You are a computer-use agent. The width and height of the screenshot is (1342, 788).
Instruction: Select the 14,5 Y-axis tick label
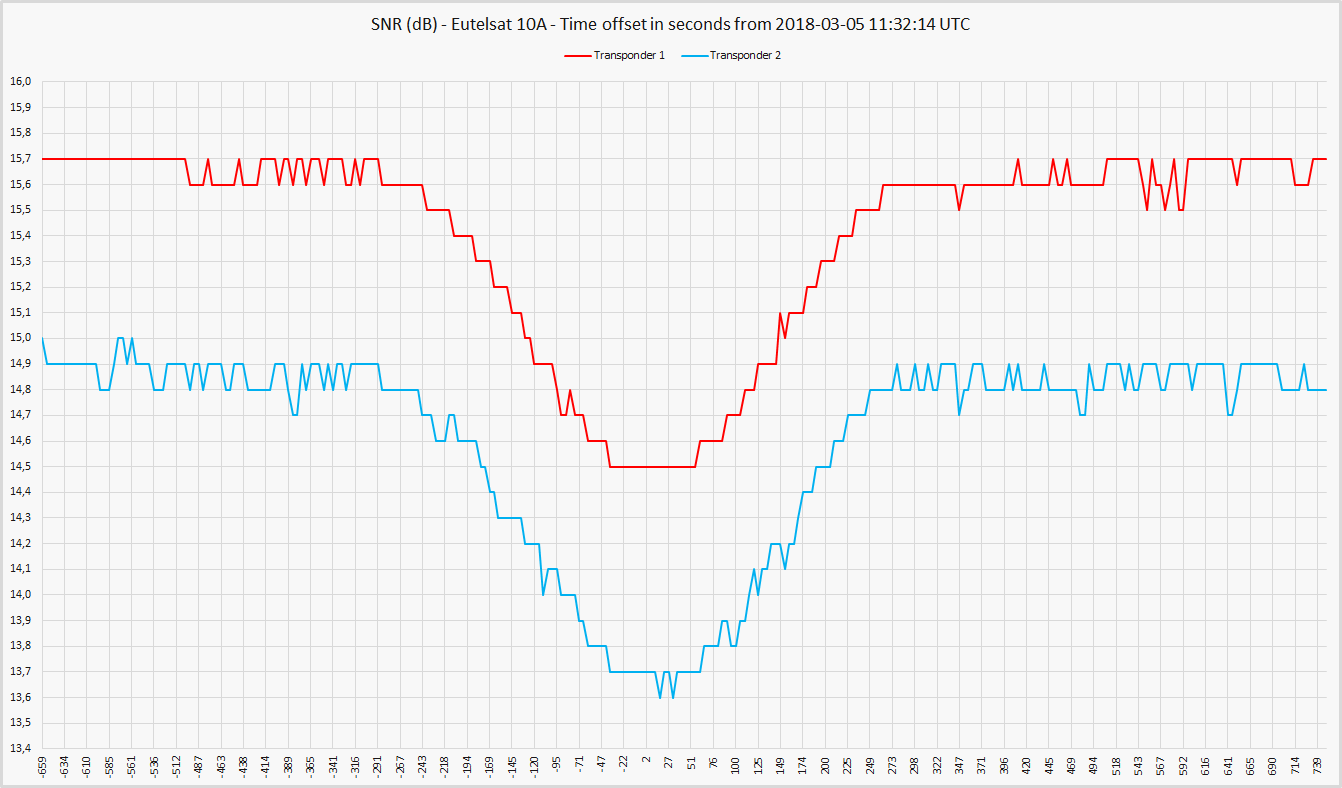(x=21, y=467)
